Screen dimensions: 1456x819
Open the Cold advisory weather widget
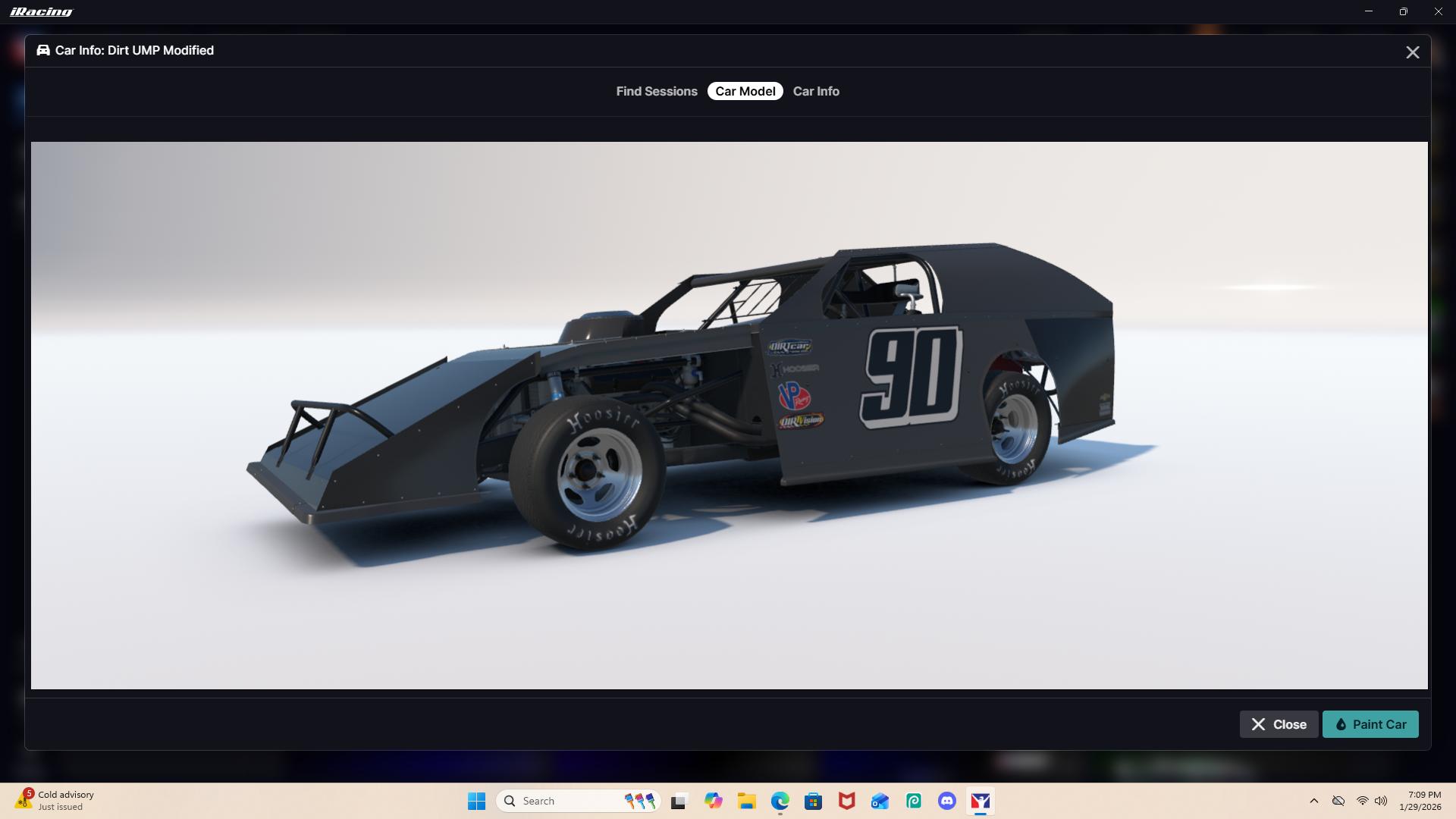click(x=55, y=800)
